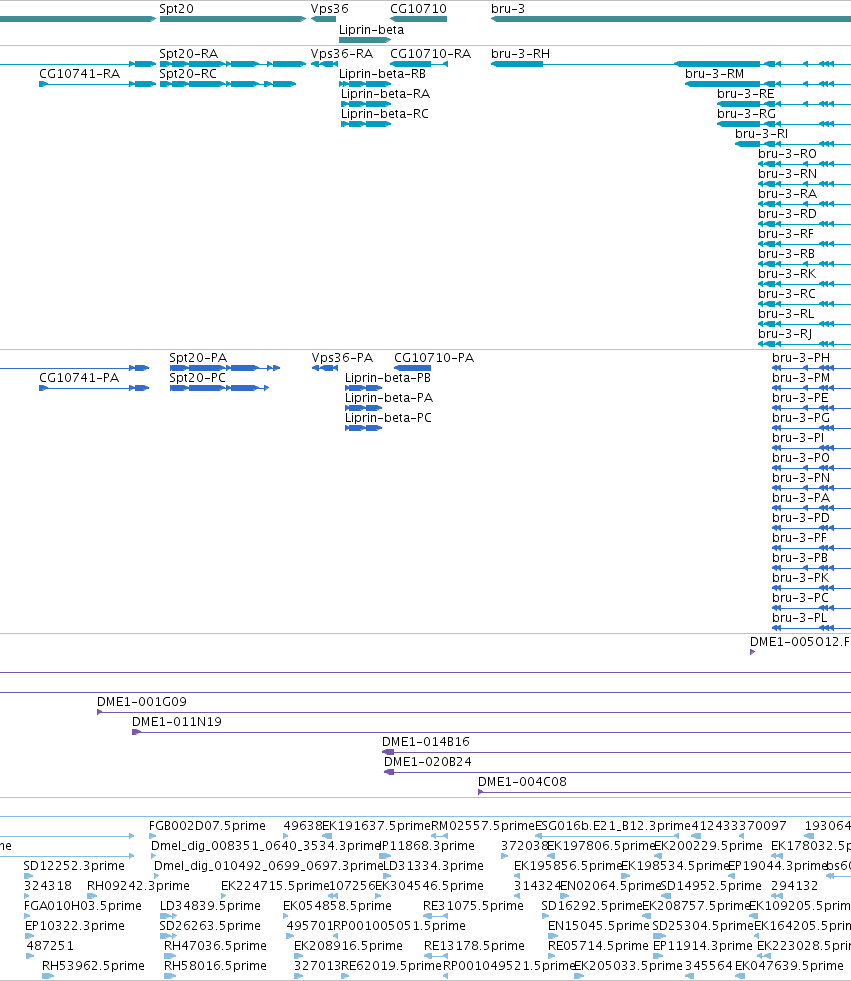Click the Spt20 gene label
This screenshot has height=981, width=851.
(176, 9)
